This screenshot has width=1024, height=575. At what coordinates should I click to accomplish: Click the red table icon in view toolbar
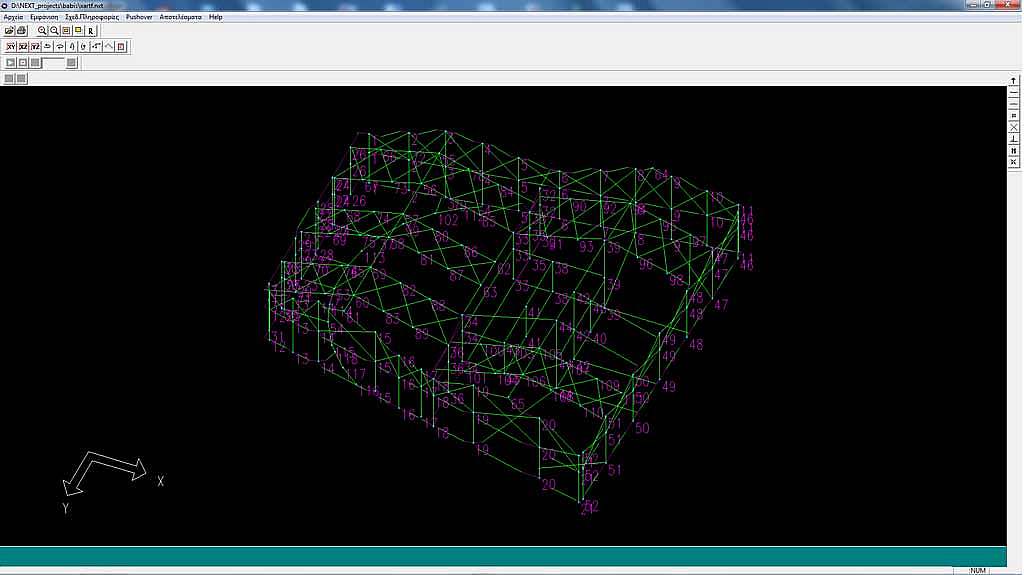[121, 47]
